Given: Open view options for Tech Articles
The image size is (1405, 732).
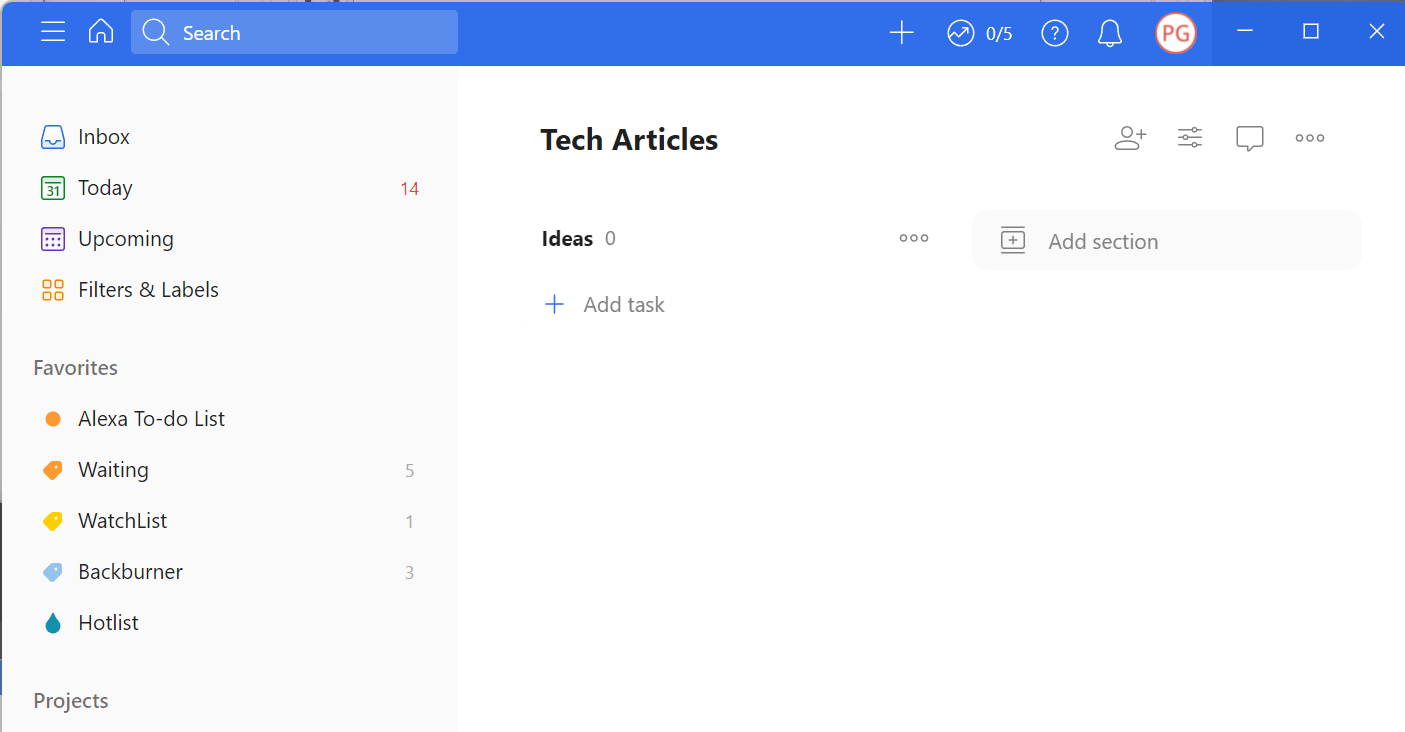Looking at the screenshot, I should tap(1189, 137).
